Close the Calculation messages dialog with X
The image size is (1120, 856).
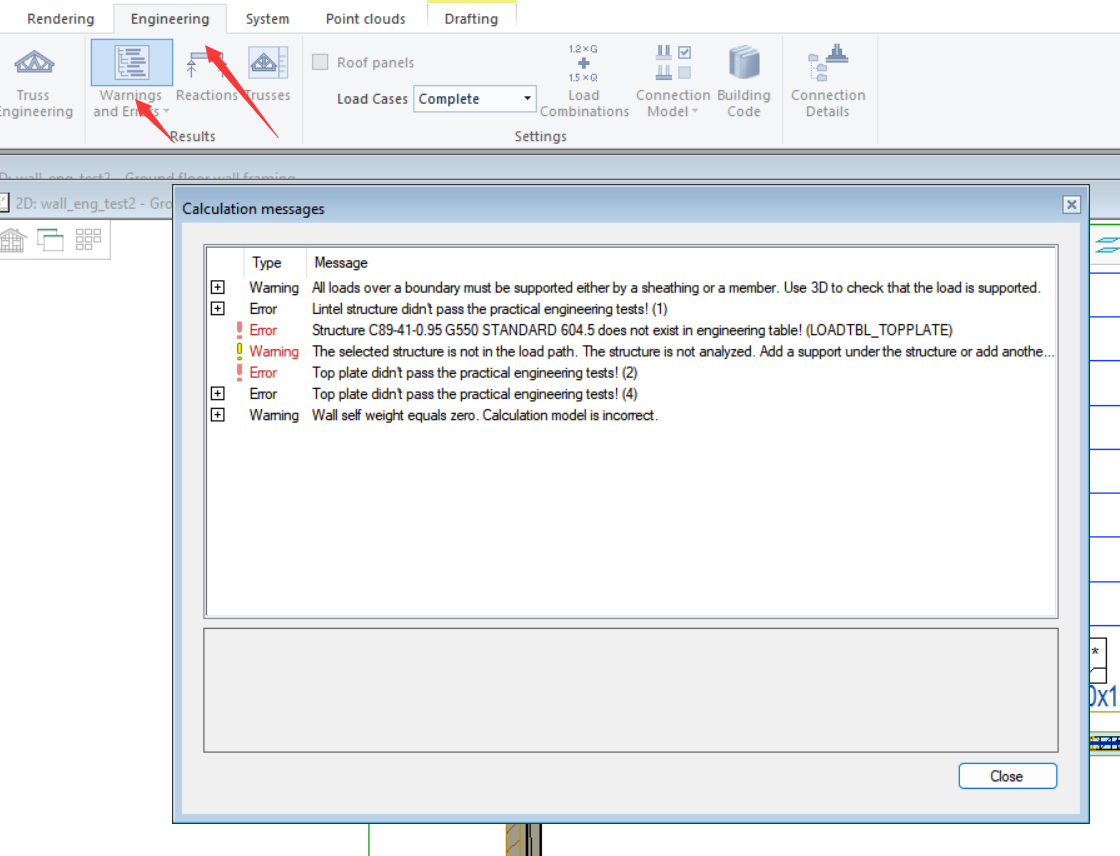tap(1071, 205)
